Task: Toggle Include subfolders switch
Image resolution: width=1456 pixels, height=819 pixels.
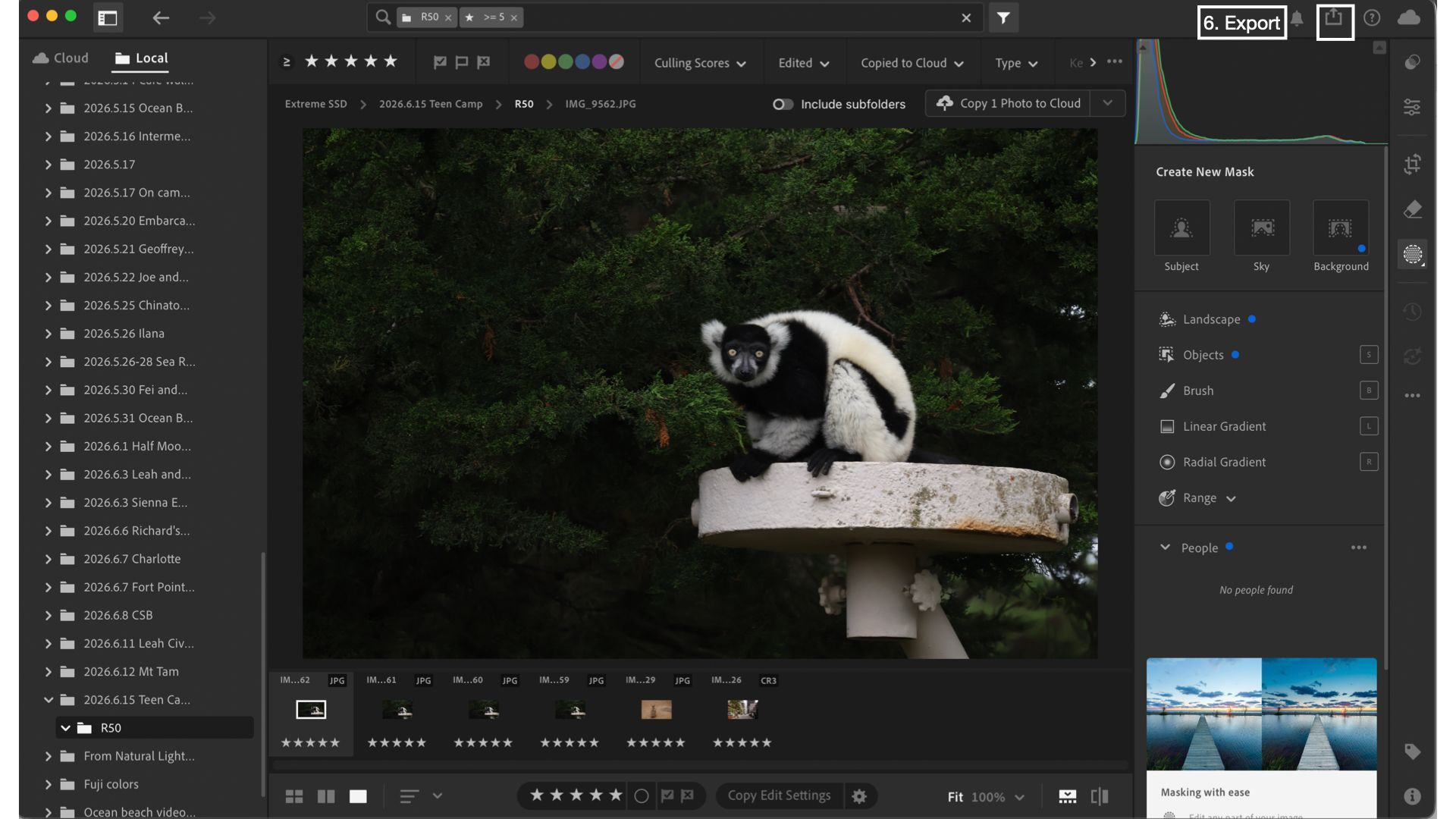Action: coord(783,104)
